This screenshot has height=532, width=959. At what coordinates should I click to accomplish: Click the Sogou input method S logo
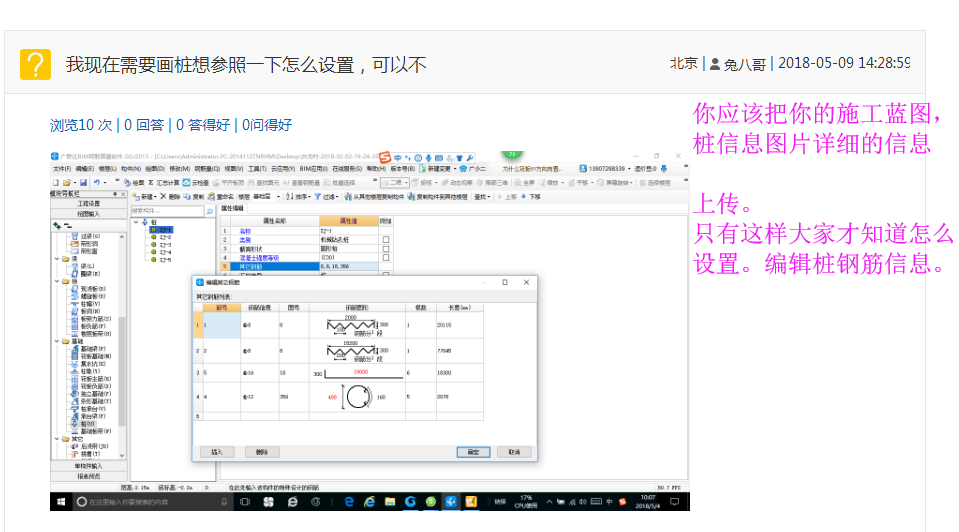point(385,158)
